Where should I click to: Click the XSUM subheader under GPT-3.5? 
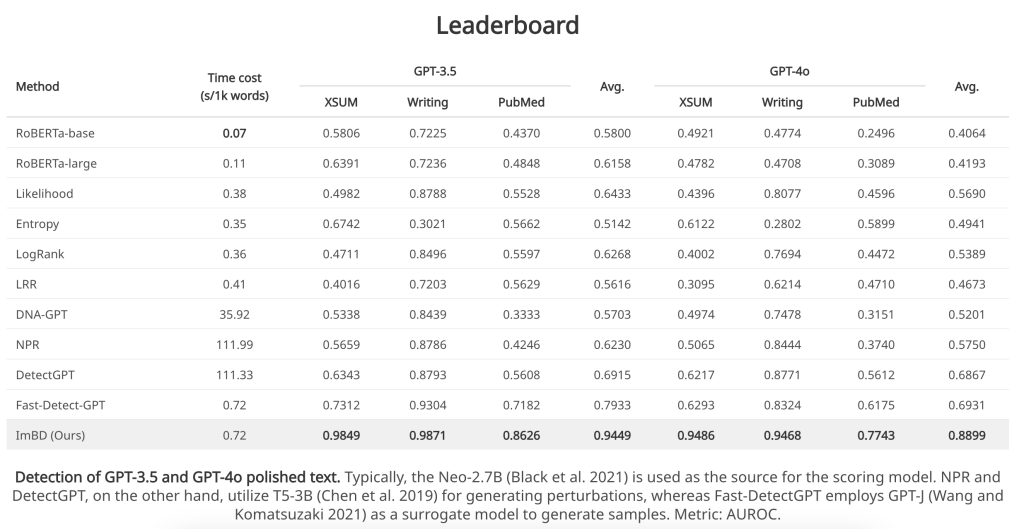(341, 103)
